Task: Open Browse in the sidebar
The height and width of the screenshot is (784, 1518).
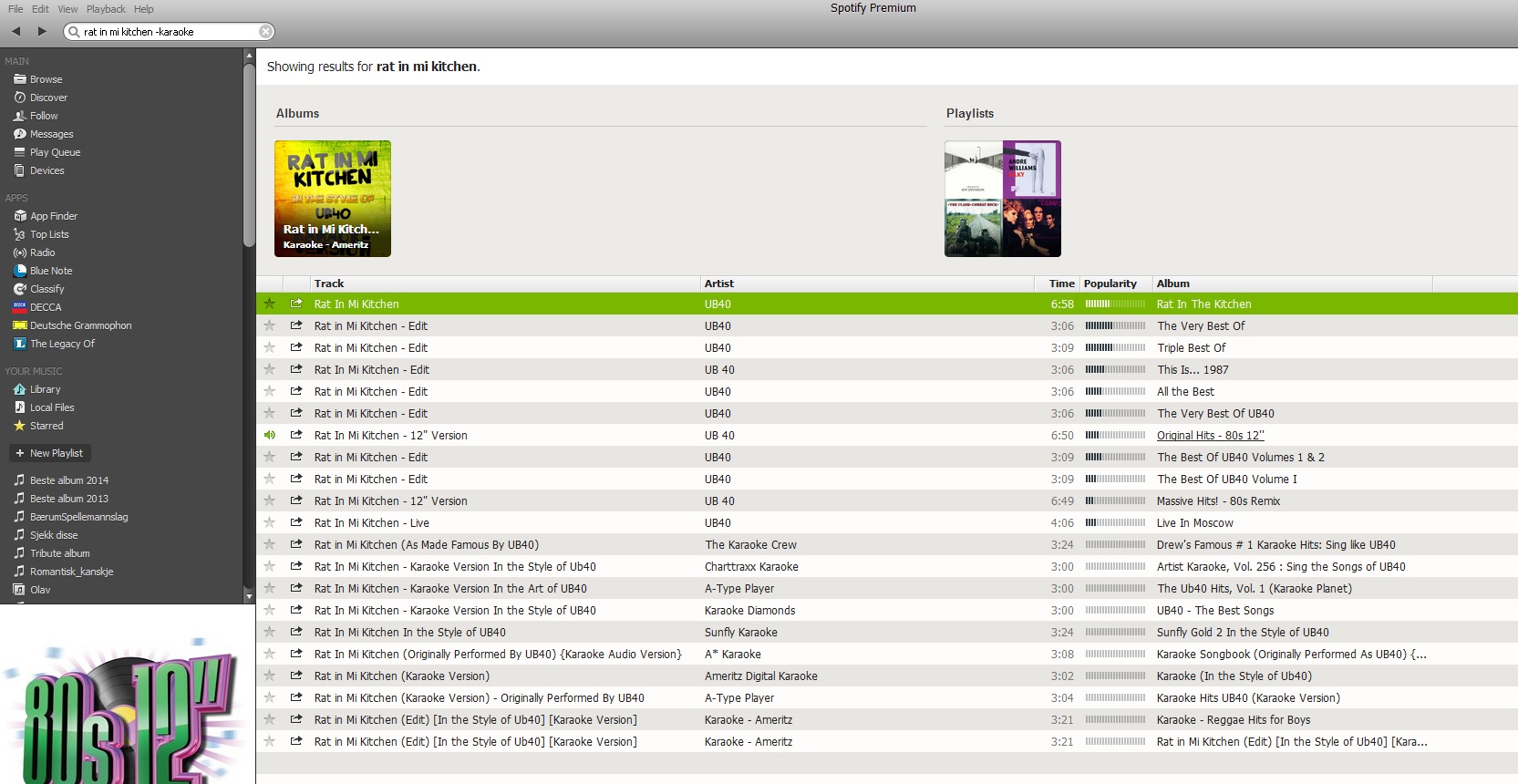Action: pos(46,79)
